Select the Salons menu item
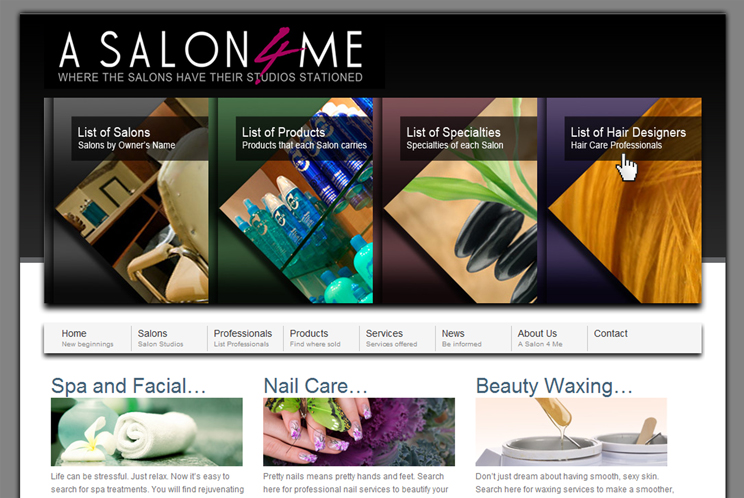The image size is (744, 498). (169, 338)
